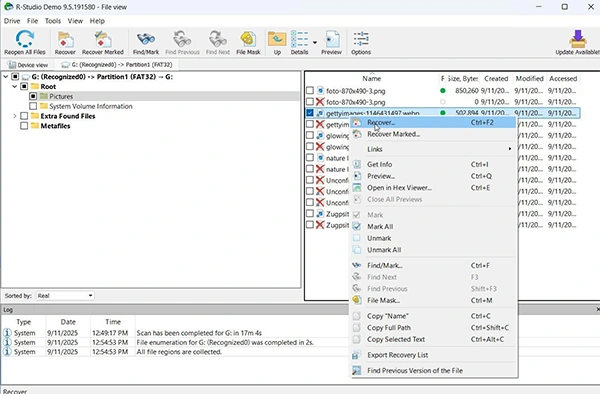
Task: Click the Recover Marked icon in the context menu
Action: pyautogui.click(x=357, y=134)
